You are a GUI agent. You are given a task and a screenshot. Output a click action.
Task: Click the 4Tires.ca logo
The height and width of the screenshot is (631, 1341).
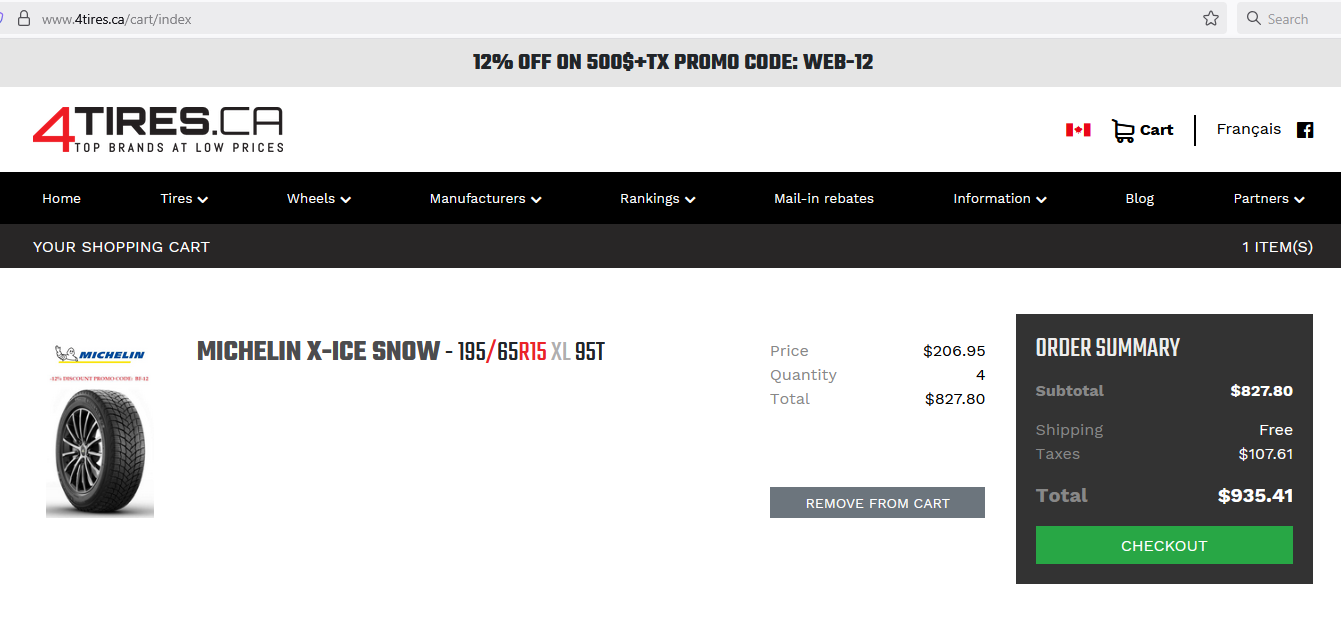(158, 129)
